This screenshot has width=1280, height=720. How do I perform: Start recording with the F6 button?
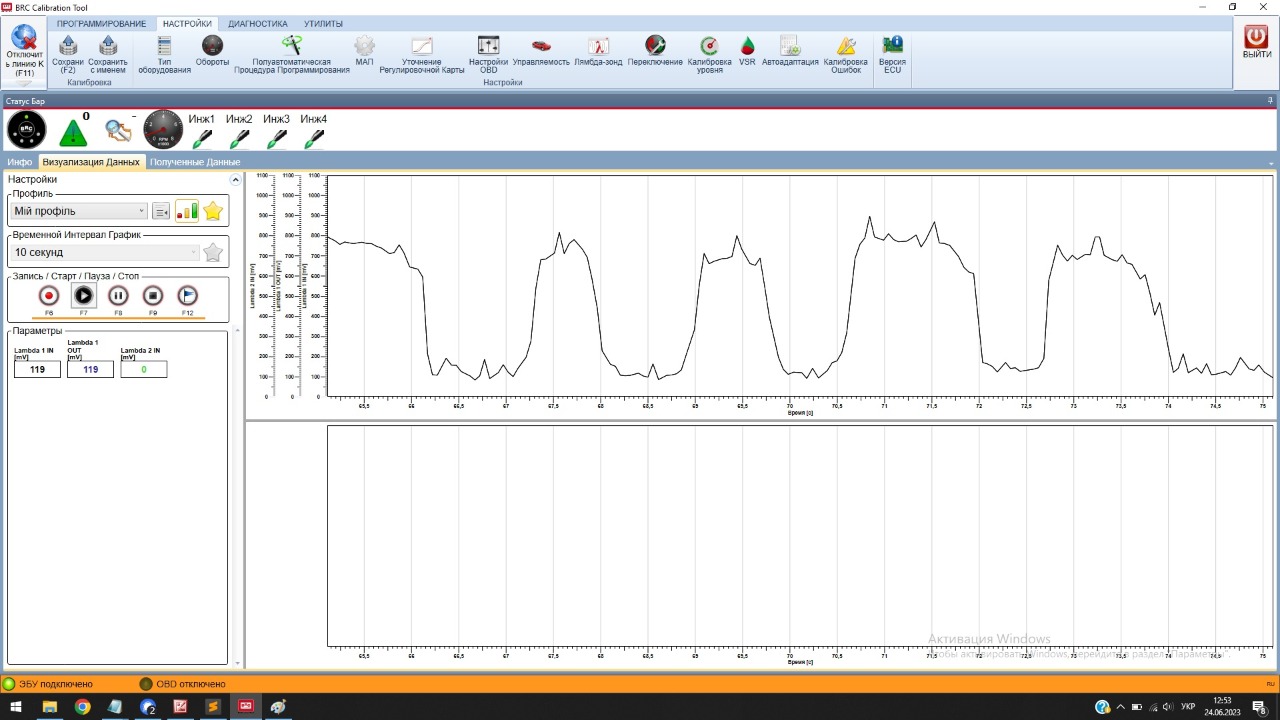tap(49, 296)
